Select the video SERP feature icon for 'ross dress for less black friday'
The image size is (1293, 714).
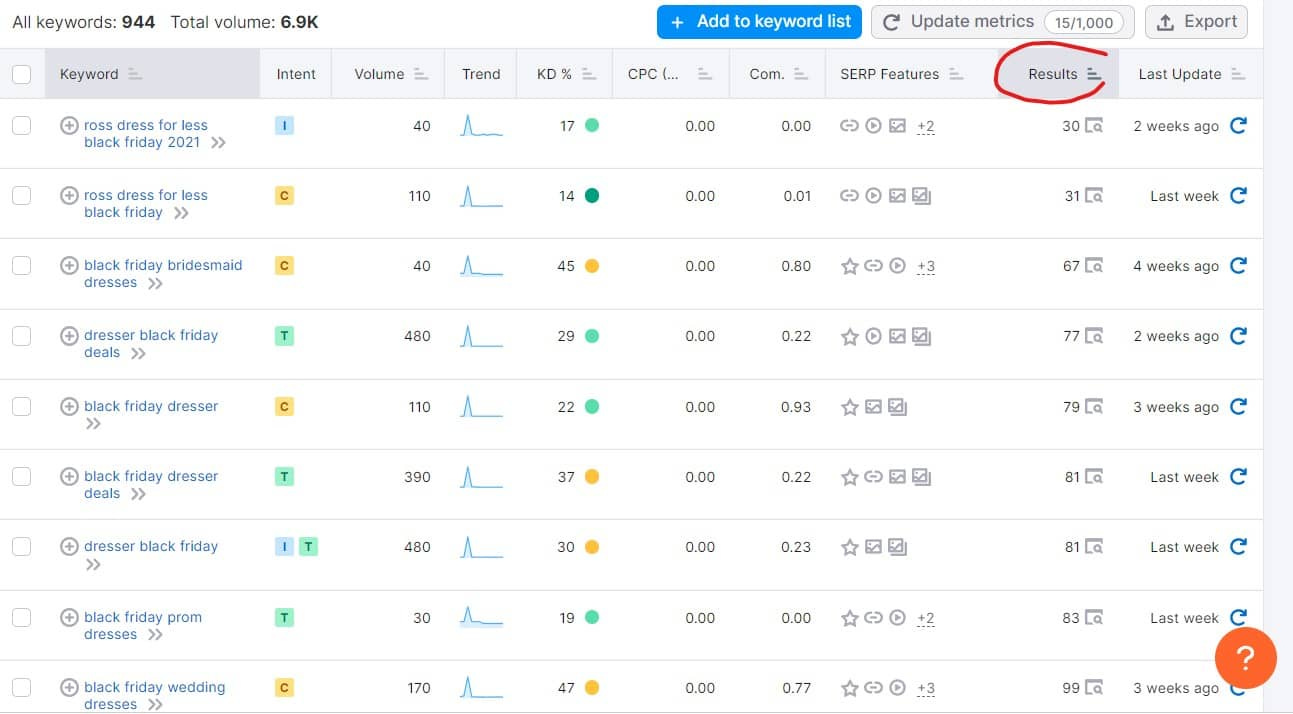click(873, 196)
